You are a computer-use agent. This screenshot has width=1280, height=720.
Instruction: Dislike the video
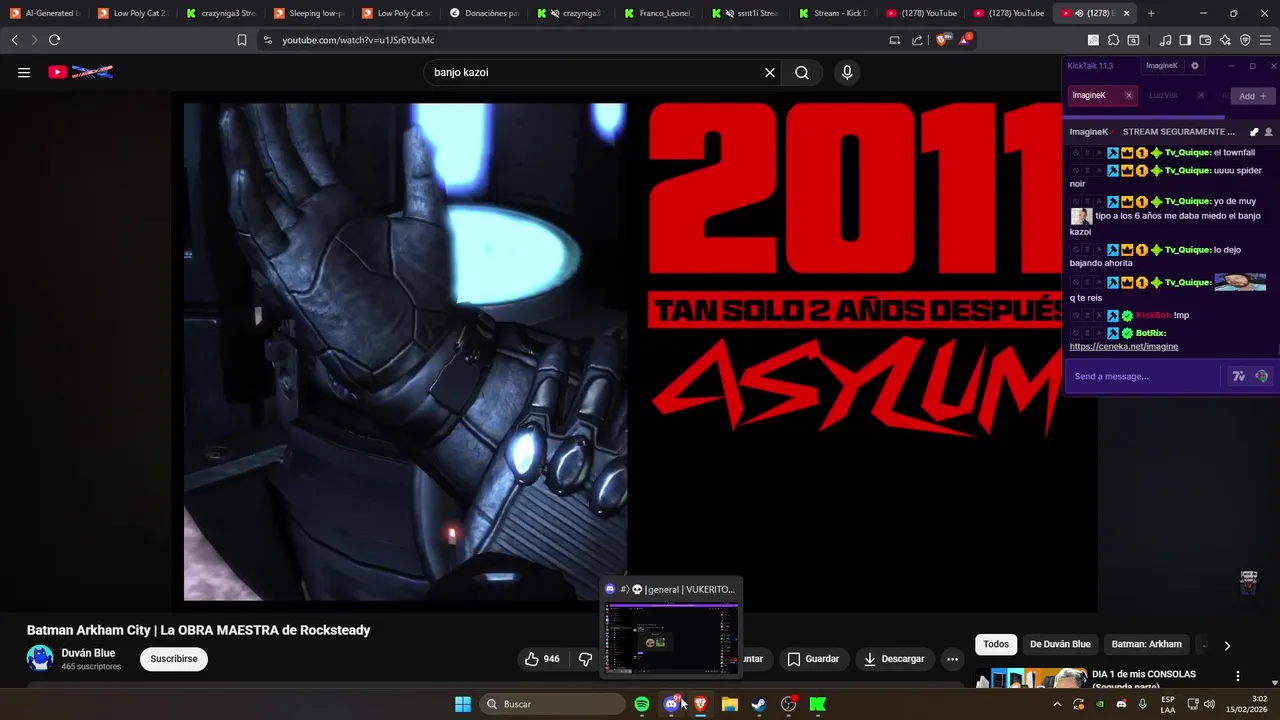(x=585, y=659)
